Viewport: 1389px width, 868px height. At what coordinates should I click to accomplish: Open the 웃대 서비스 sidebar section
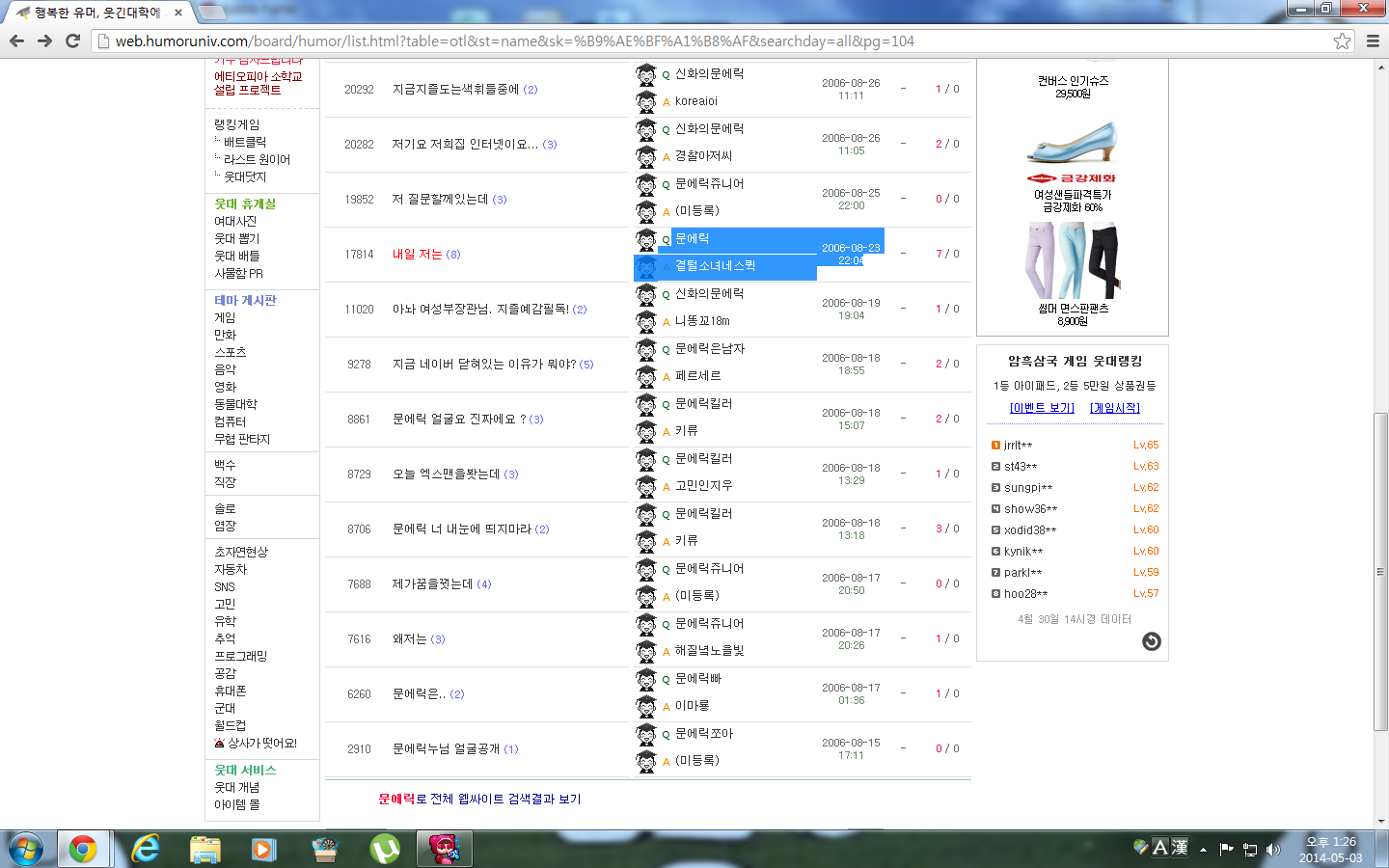pos(245,770)
